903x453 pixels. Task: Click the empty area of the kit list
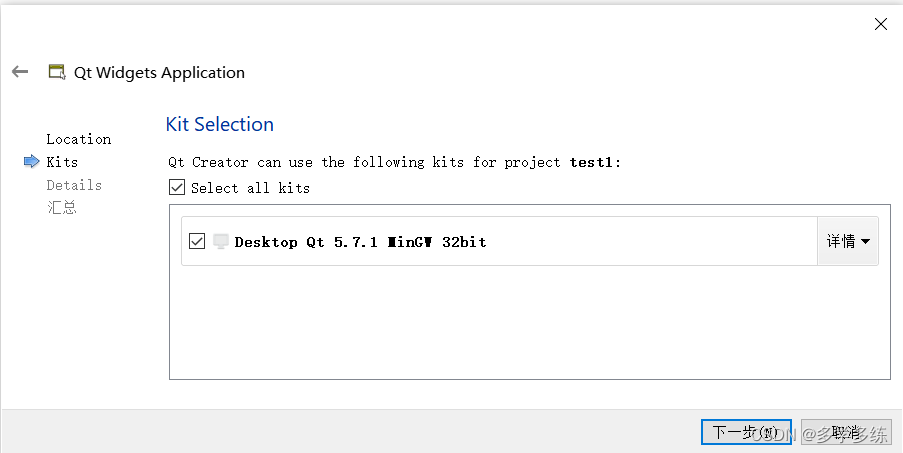point(530,322)
